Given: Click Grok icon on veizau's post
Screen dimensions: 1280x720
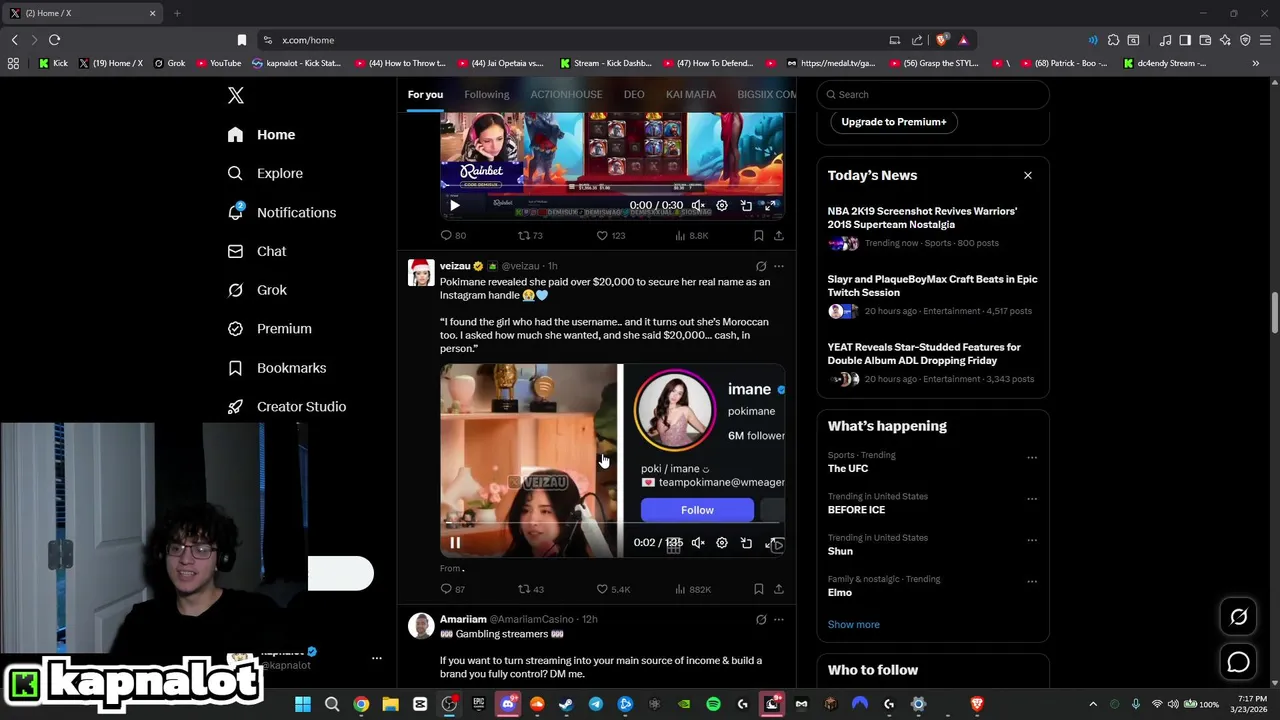Looking at the screenshot, I should click(x=761, y=266).
